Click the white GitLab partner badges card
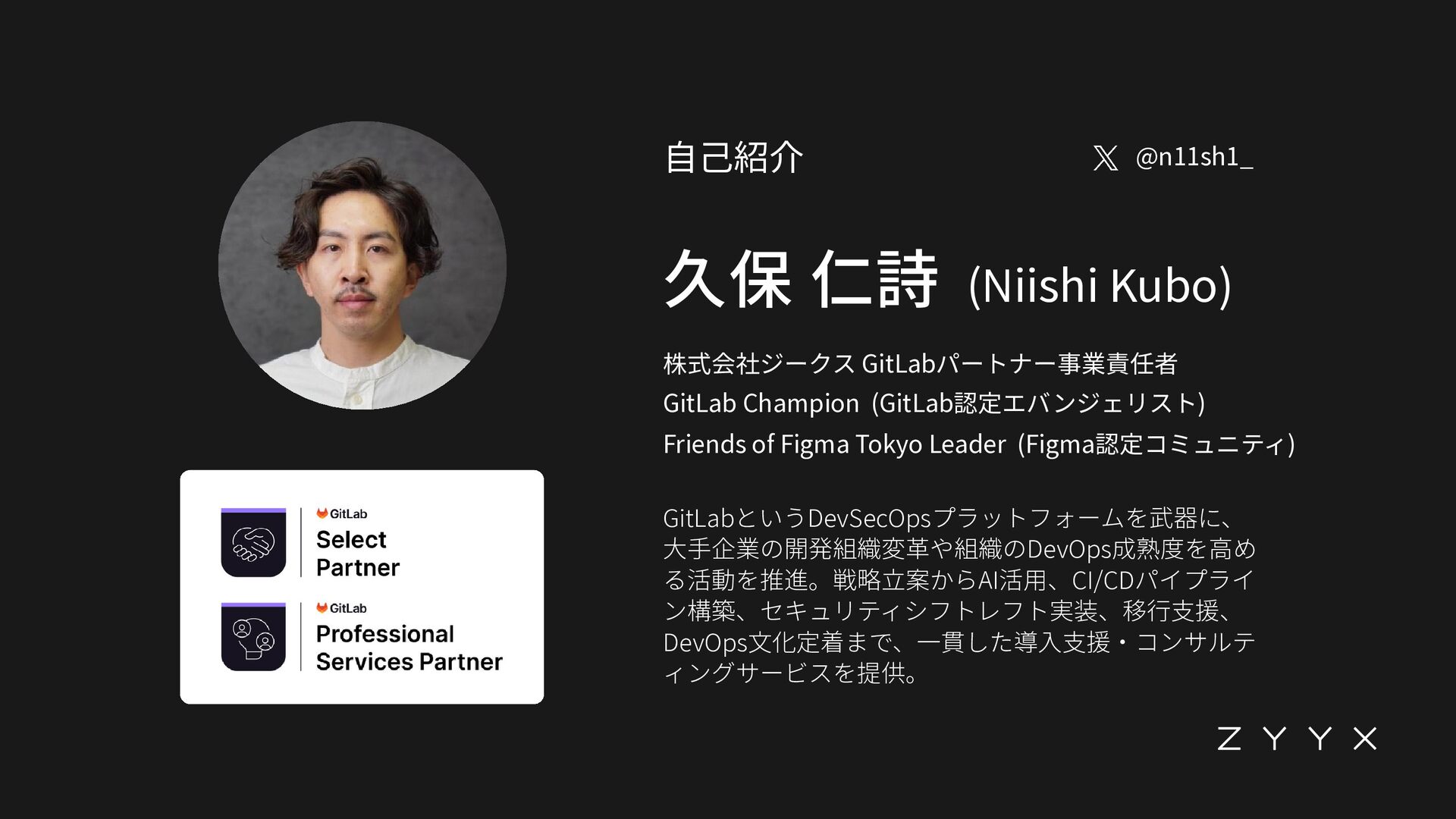 pos(362,587)
